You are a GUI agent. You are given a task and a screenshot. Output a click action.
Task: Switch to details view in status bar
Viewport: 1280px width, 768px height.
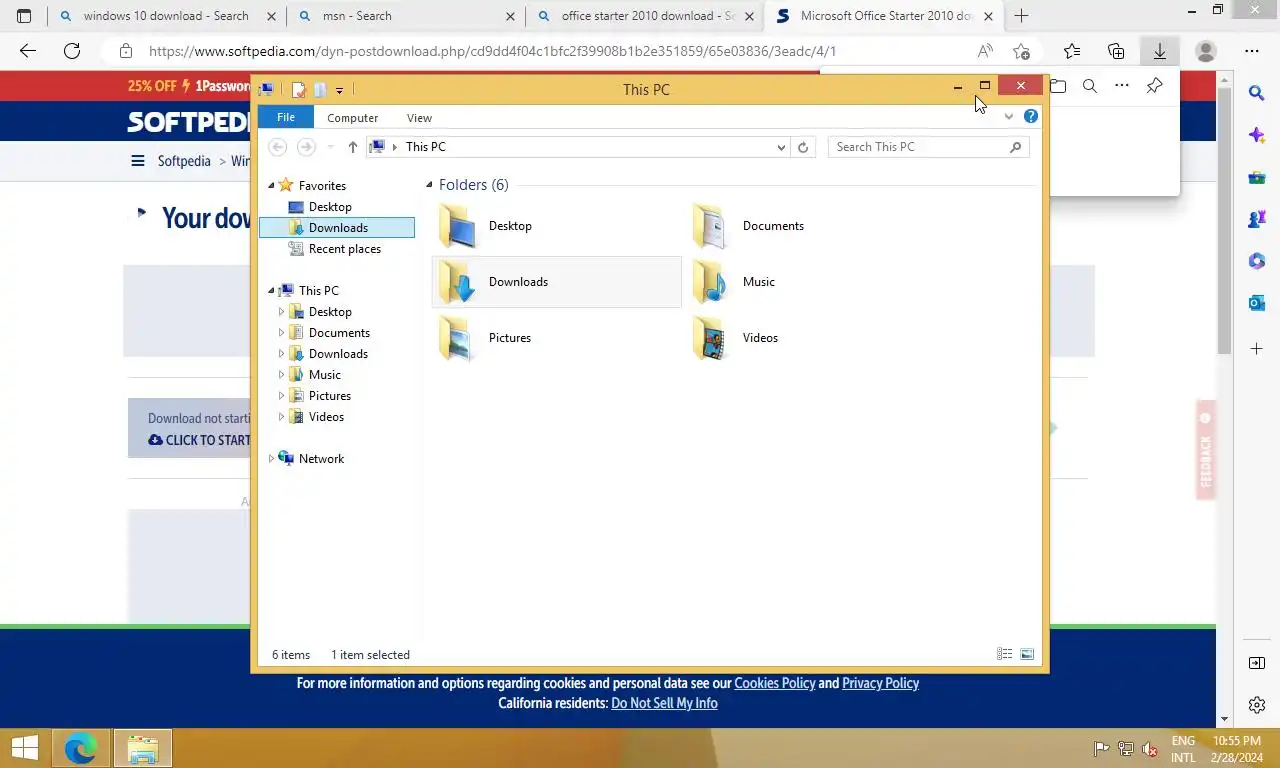click(1004, 654)
